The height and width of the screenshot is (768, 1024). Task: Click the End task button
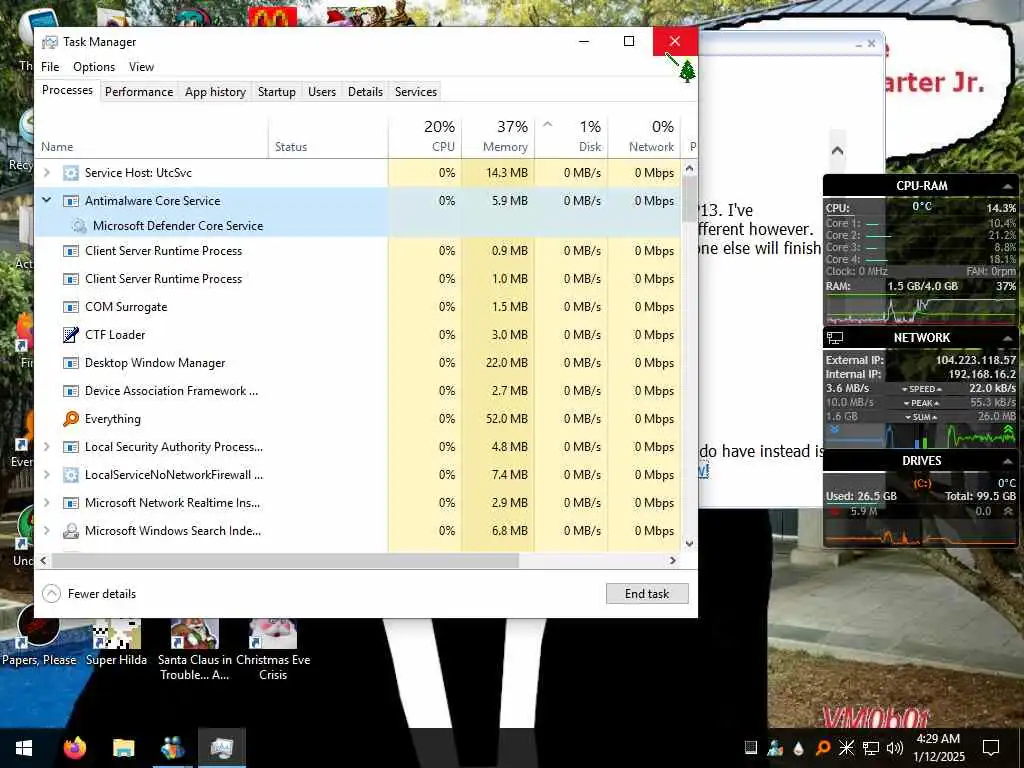647,594
